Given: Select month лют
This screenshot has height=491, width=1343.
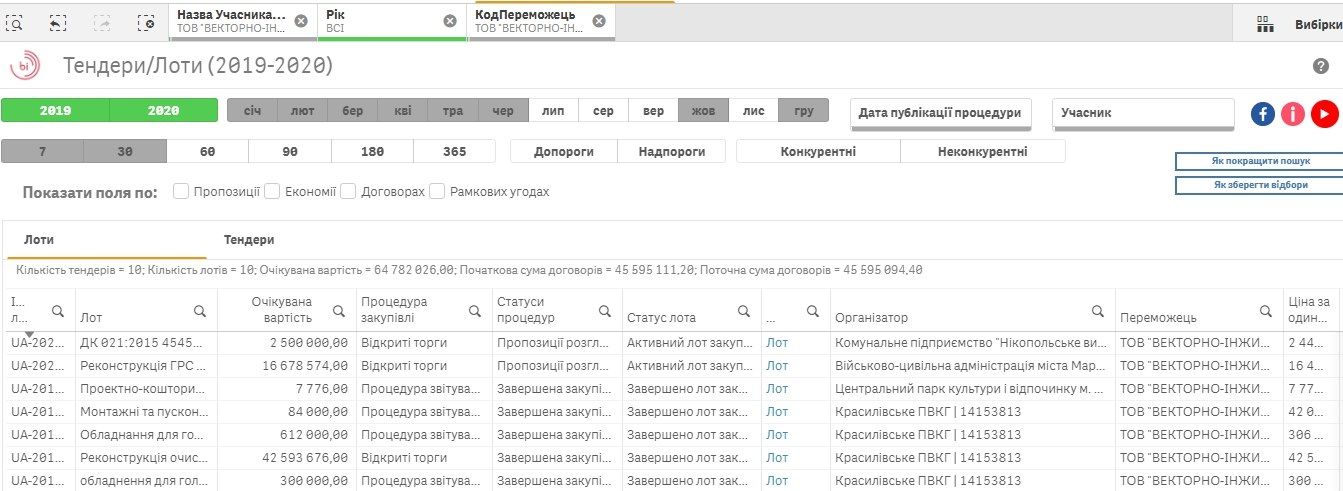Looking at the screenshot, I should [302, 111].
